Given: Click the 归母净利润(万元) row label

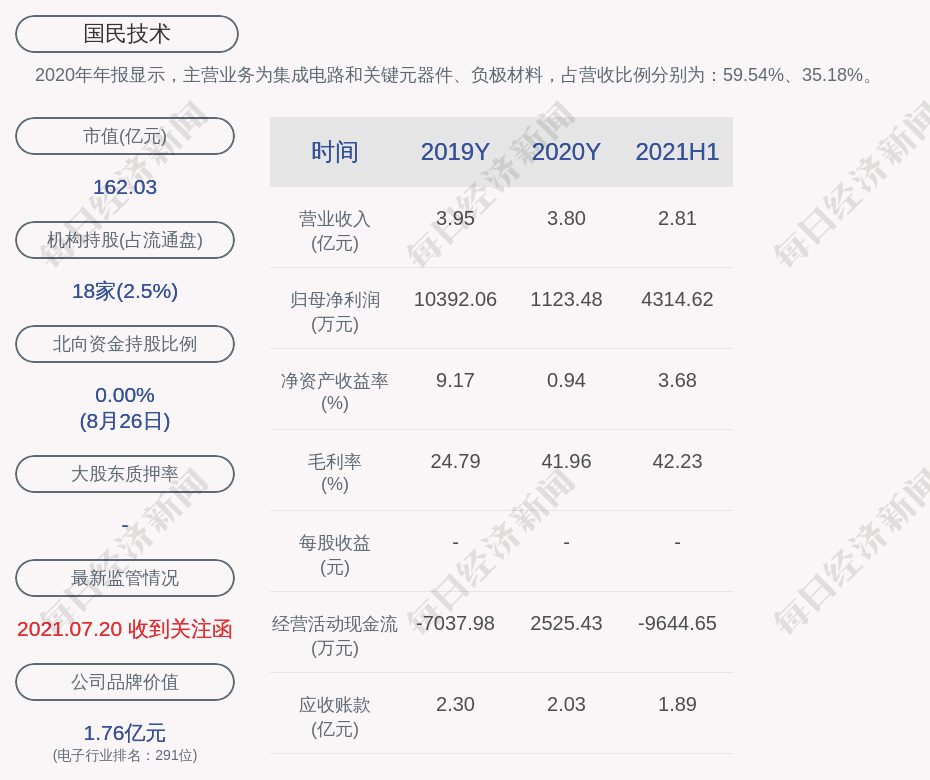Looking at the screenshot, I should tap(335, 311).
